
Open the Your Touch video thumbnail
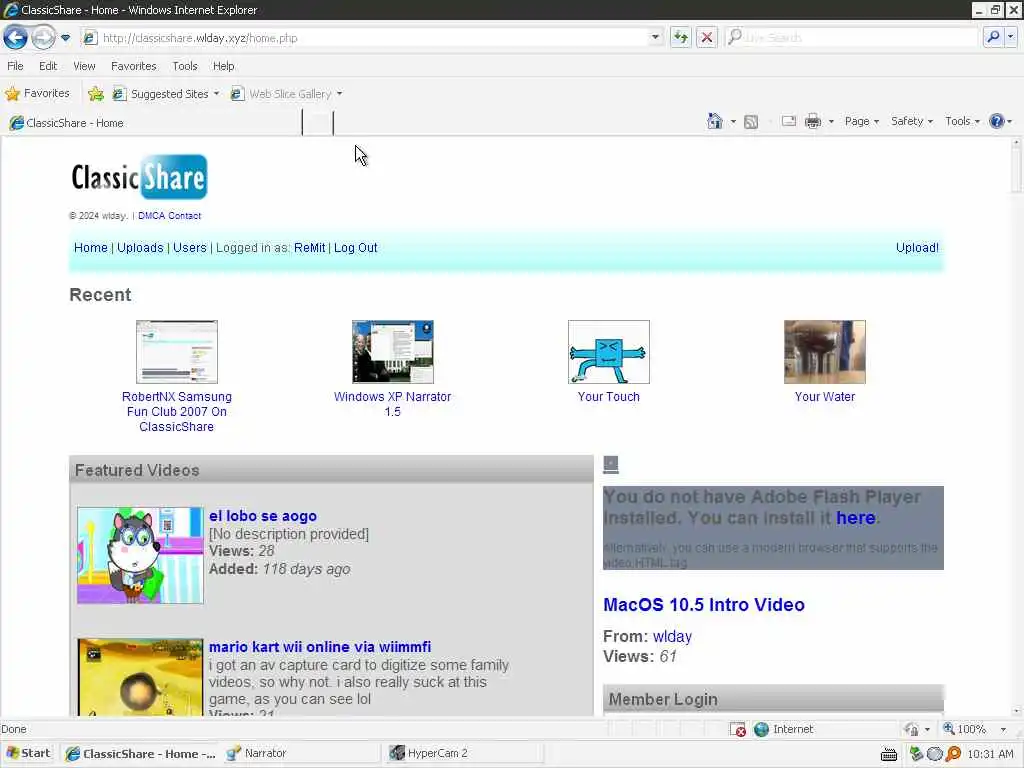tap(609, 351)
